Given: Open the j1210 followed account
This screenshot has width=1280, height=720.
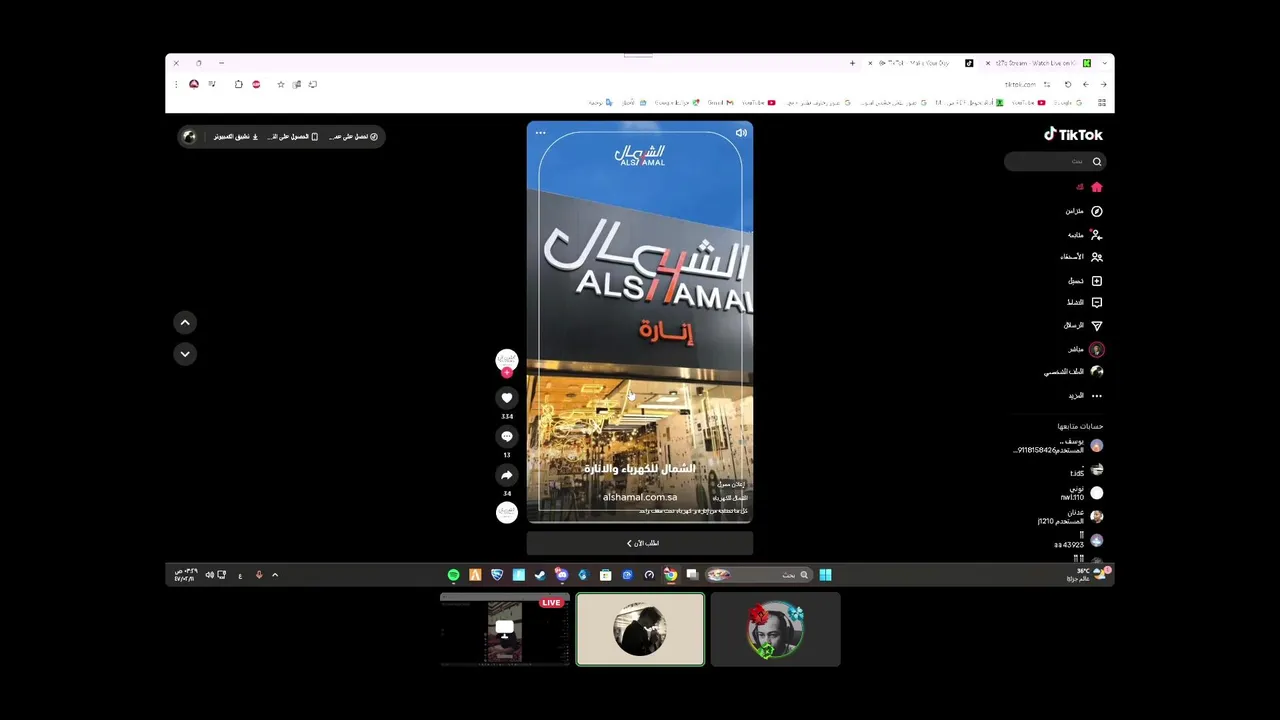Looking at the screenshot, I should [x=1069, y=517].
